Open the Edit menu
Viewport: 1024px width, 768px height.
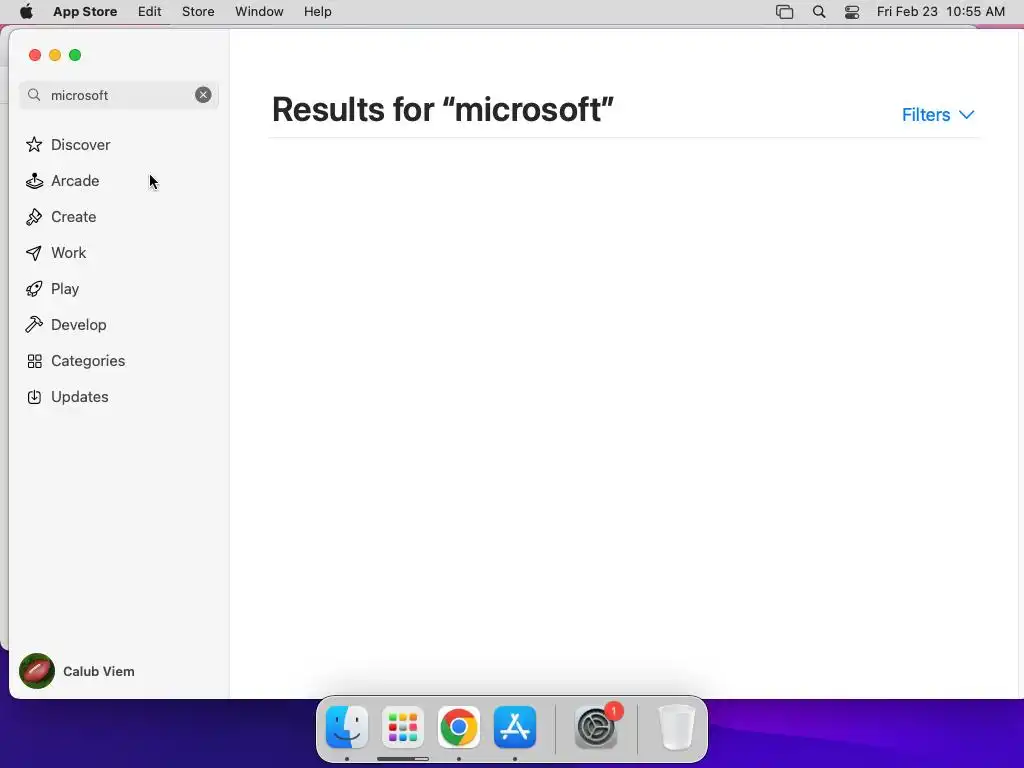point(150,12)
